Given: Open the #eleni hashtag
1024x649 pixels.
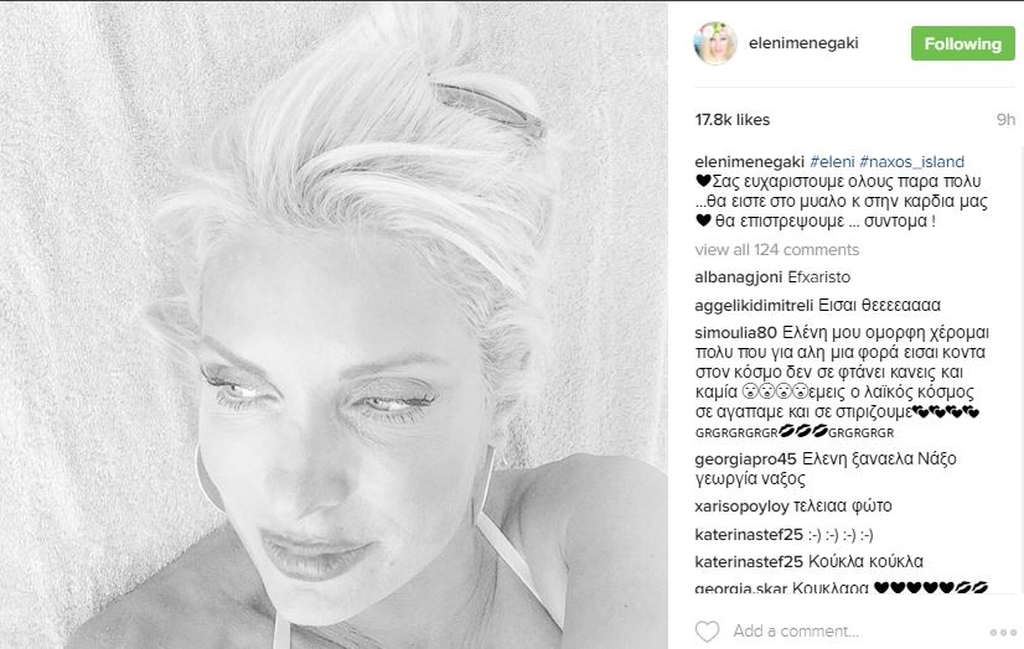Looking at the screenshot, I should click(832, 161).
